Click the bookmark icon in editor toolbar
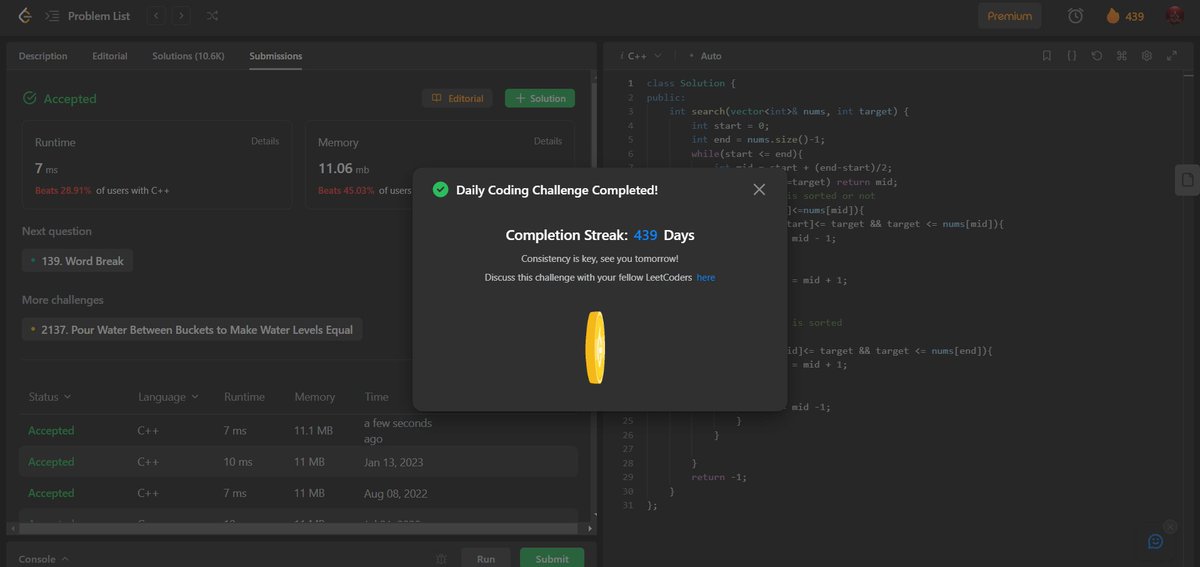Screen dimensions: 1200x567 click(x=1046, y=56)
